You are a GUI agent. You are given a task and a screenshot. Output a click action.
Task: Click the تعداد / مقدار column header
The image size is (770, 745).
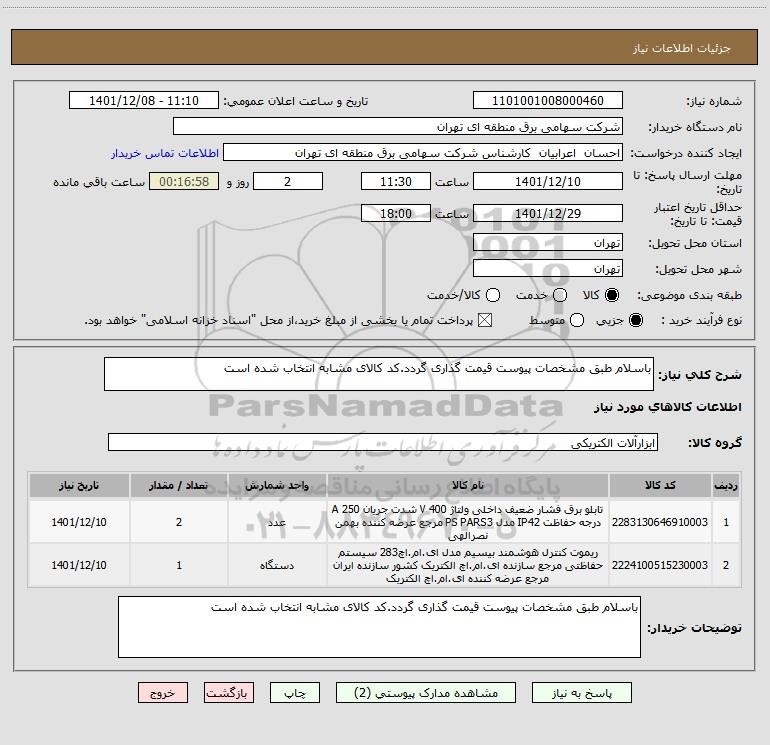point(179,485)
